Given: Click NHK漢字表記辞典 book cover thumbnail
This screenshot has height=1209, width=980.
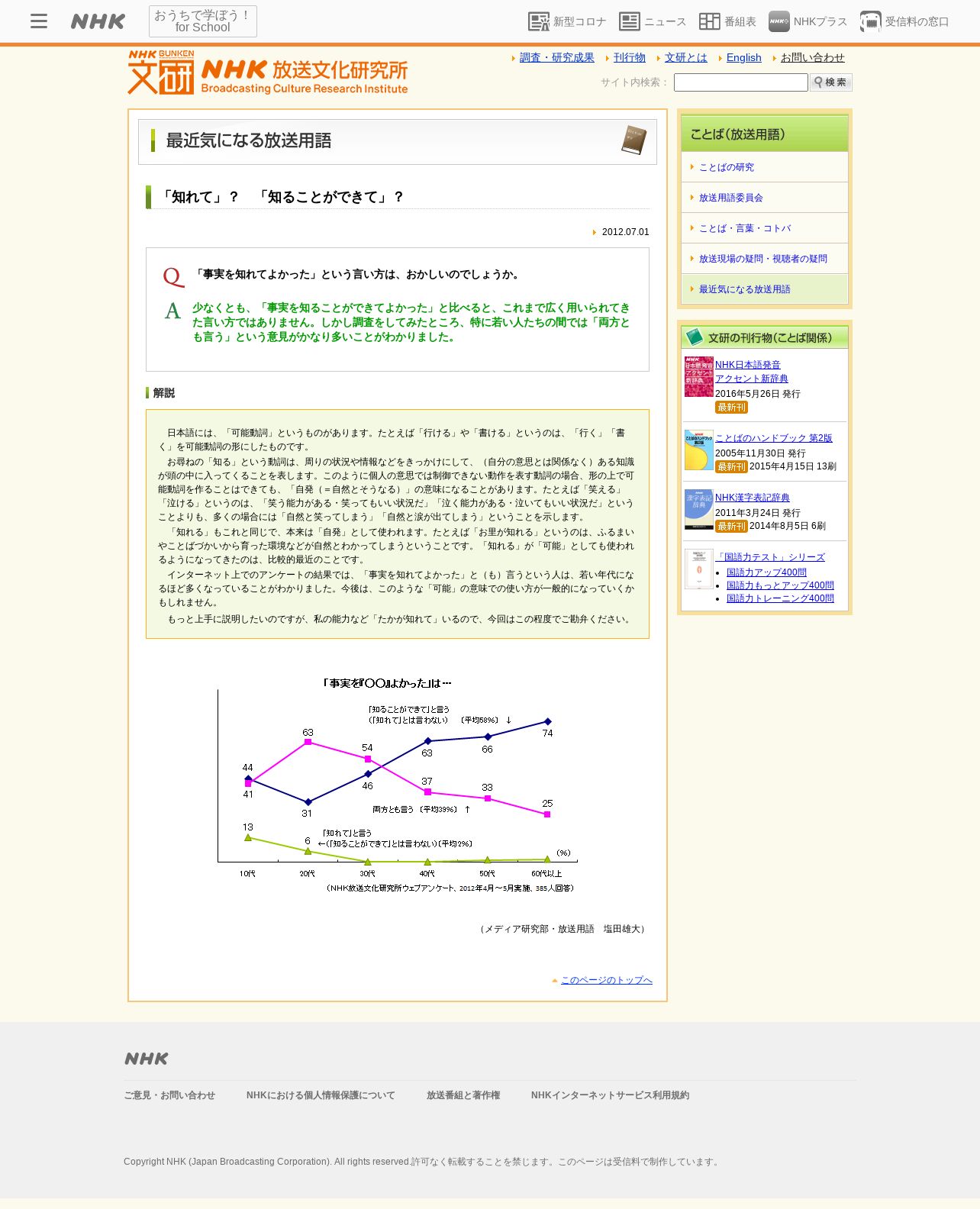Looking at the screenshot, I should 698,509.
